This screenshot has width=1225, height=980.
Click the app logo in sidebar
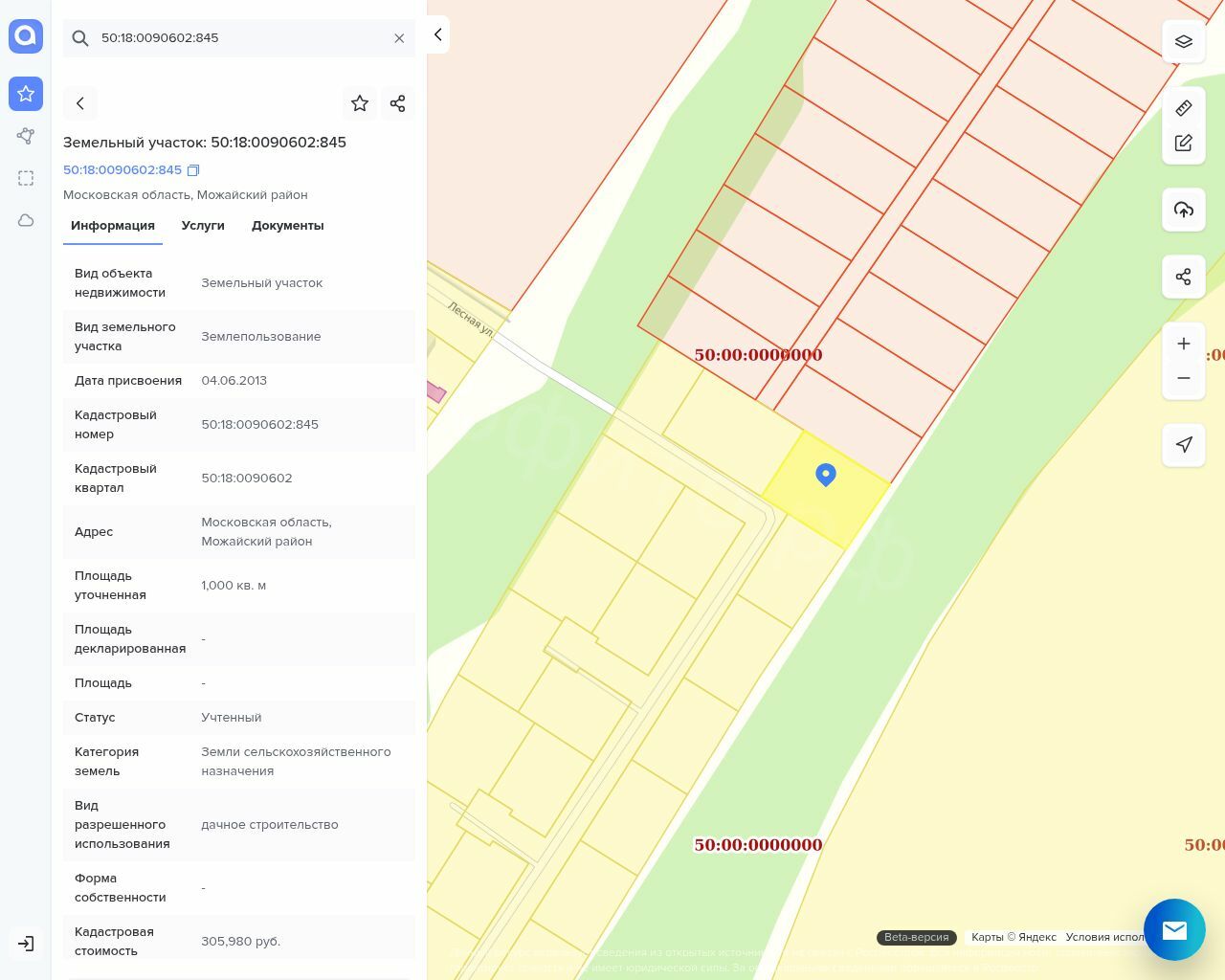[x=26, y=36]
